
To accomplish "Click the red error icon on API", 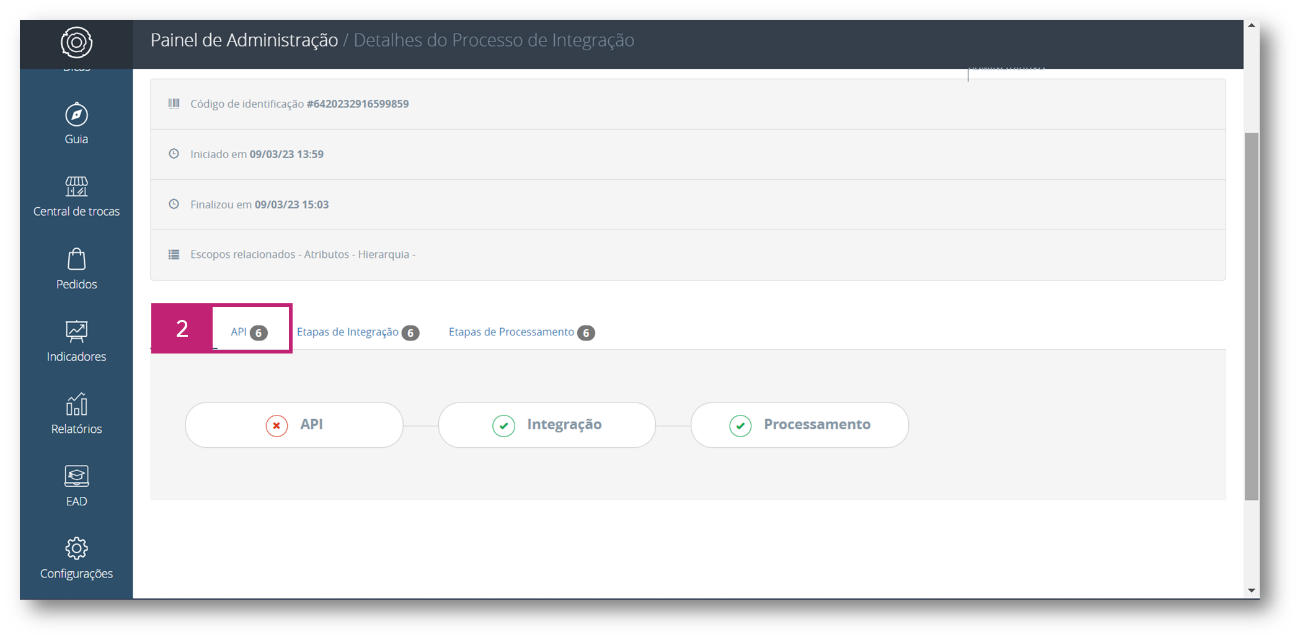I will [277, 426].
